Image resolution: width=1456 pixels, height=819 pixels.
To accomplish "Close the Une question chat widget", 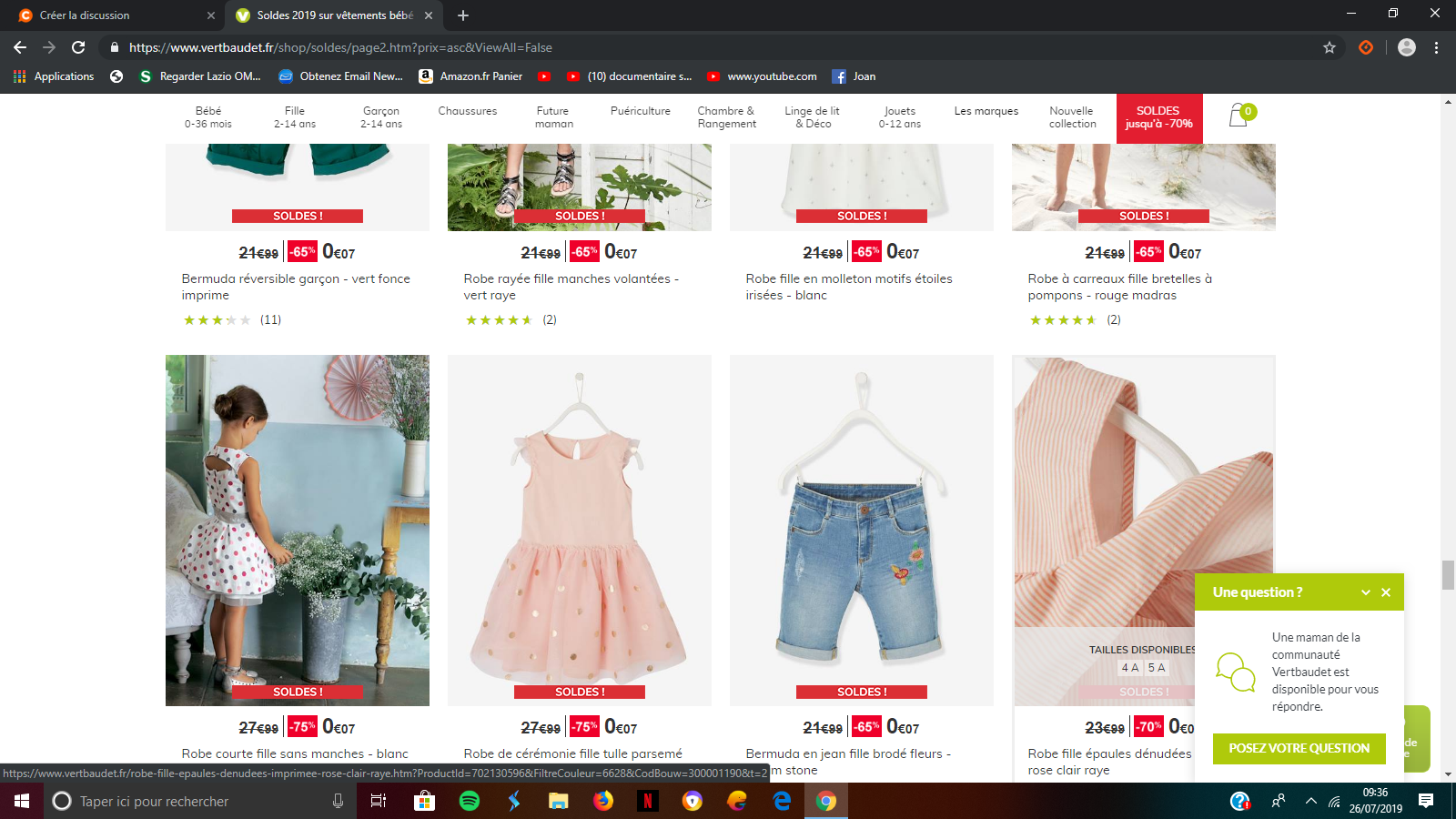I will click(x=1386, y=592).
